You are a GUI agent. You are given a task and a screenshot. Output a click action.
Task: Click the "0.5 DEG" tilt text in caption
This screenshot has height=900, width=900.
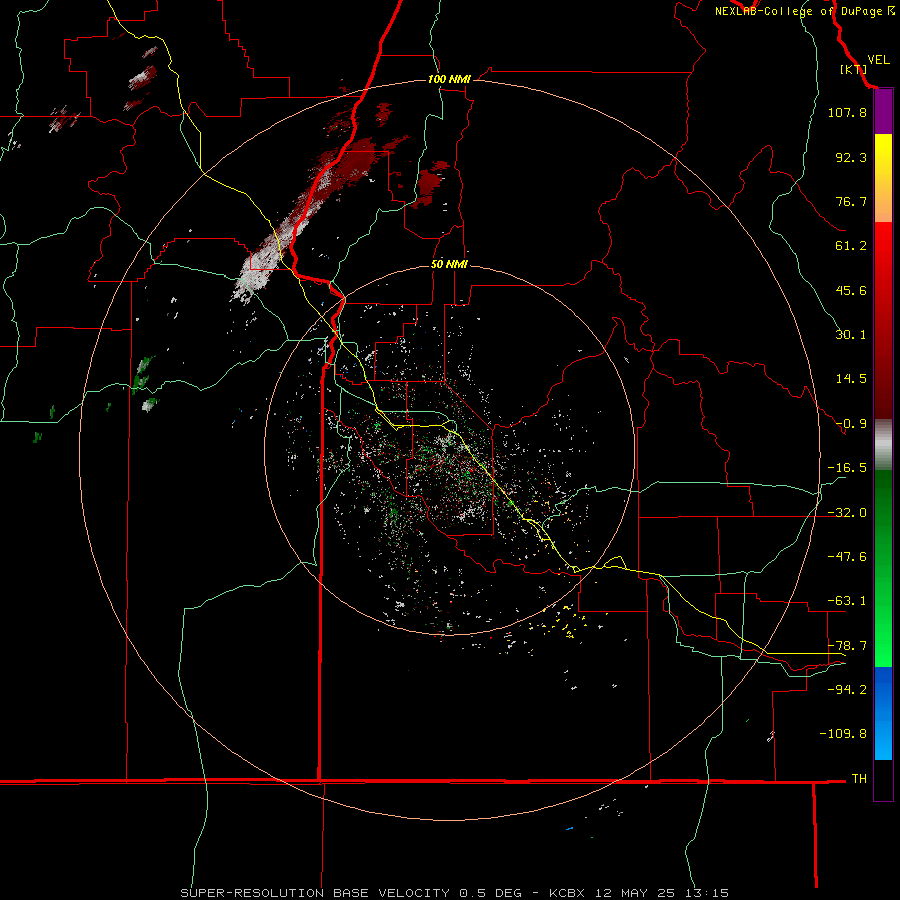(x=490, y=893)
